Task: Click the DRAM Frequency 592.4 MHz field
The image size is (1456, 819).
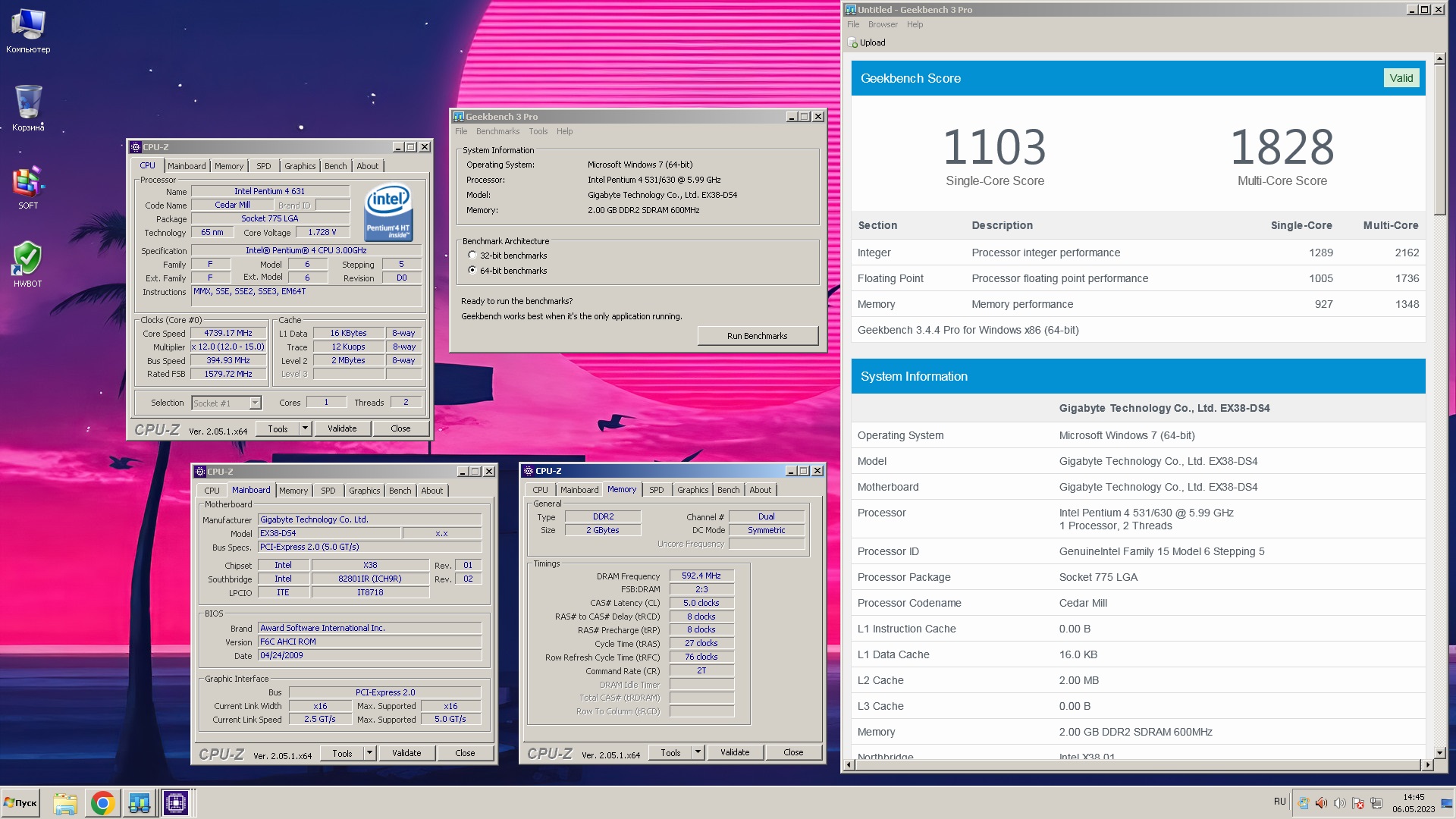Action: [701, 576]
